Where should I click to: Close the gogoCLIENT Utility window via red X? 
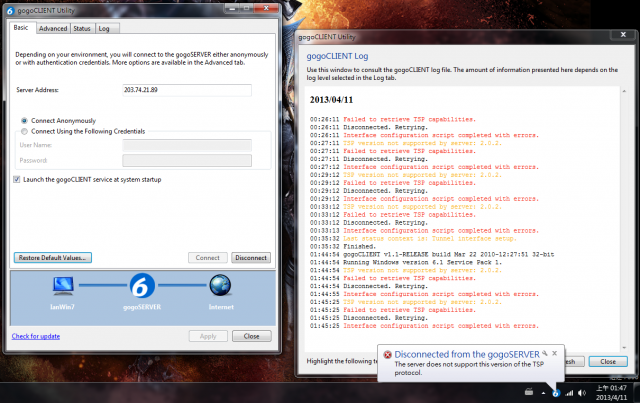[x=266, y=8]
